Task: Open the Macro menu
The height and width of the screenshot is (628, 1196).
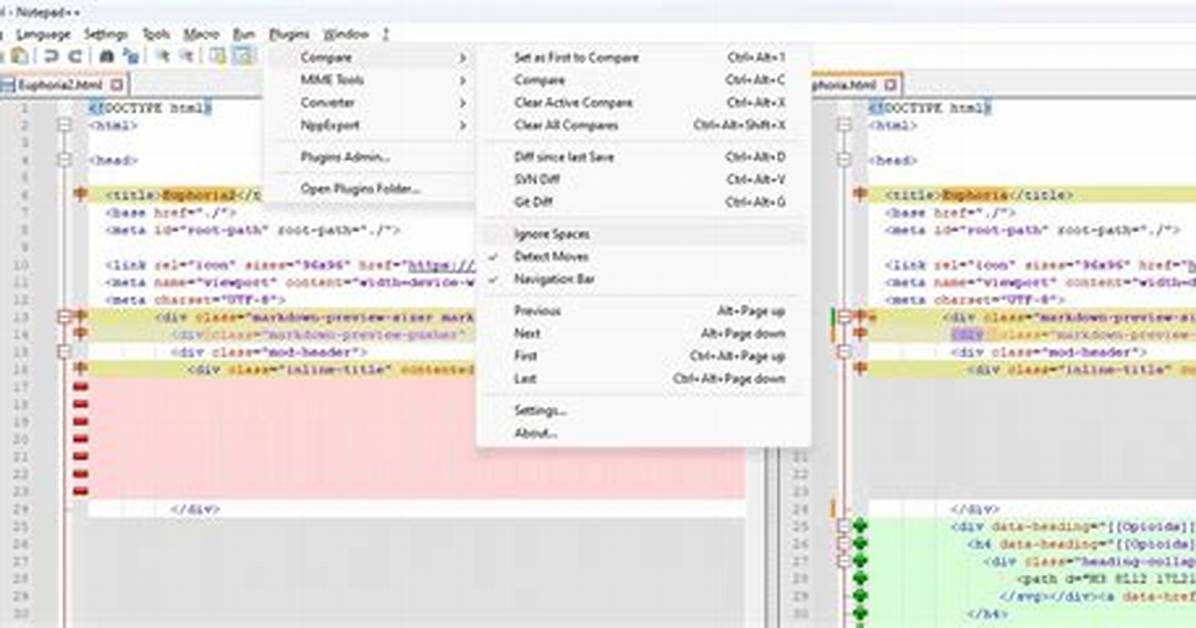Action: (x=201, y=34)
